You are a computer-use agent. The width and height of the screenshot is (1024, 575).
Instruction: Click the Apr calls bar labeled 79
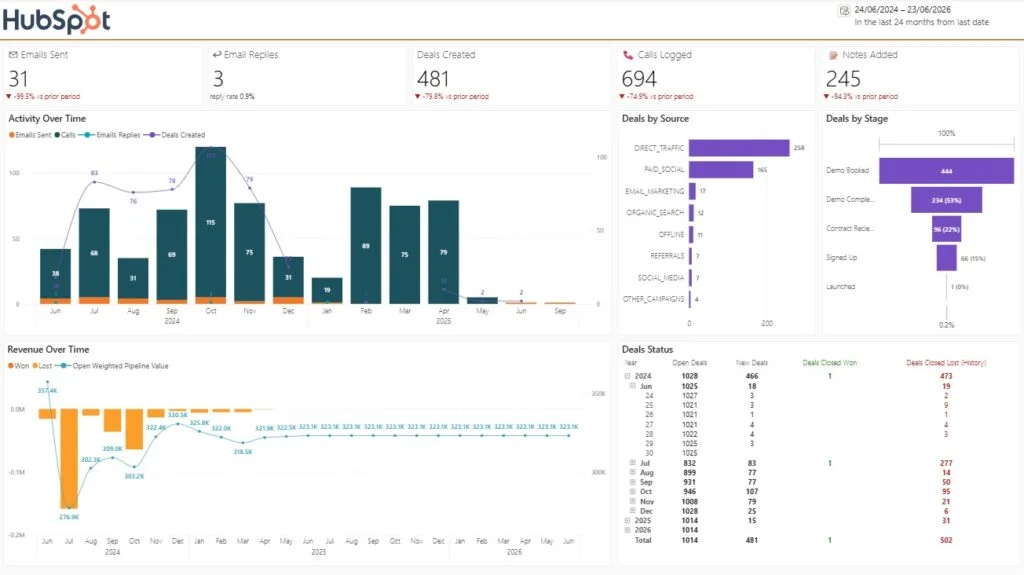pyautogui.click(x=443, y=252)
